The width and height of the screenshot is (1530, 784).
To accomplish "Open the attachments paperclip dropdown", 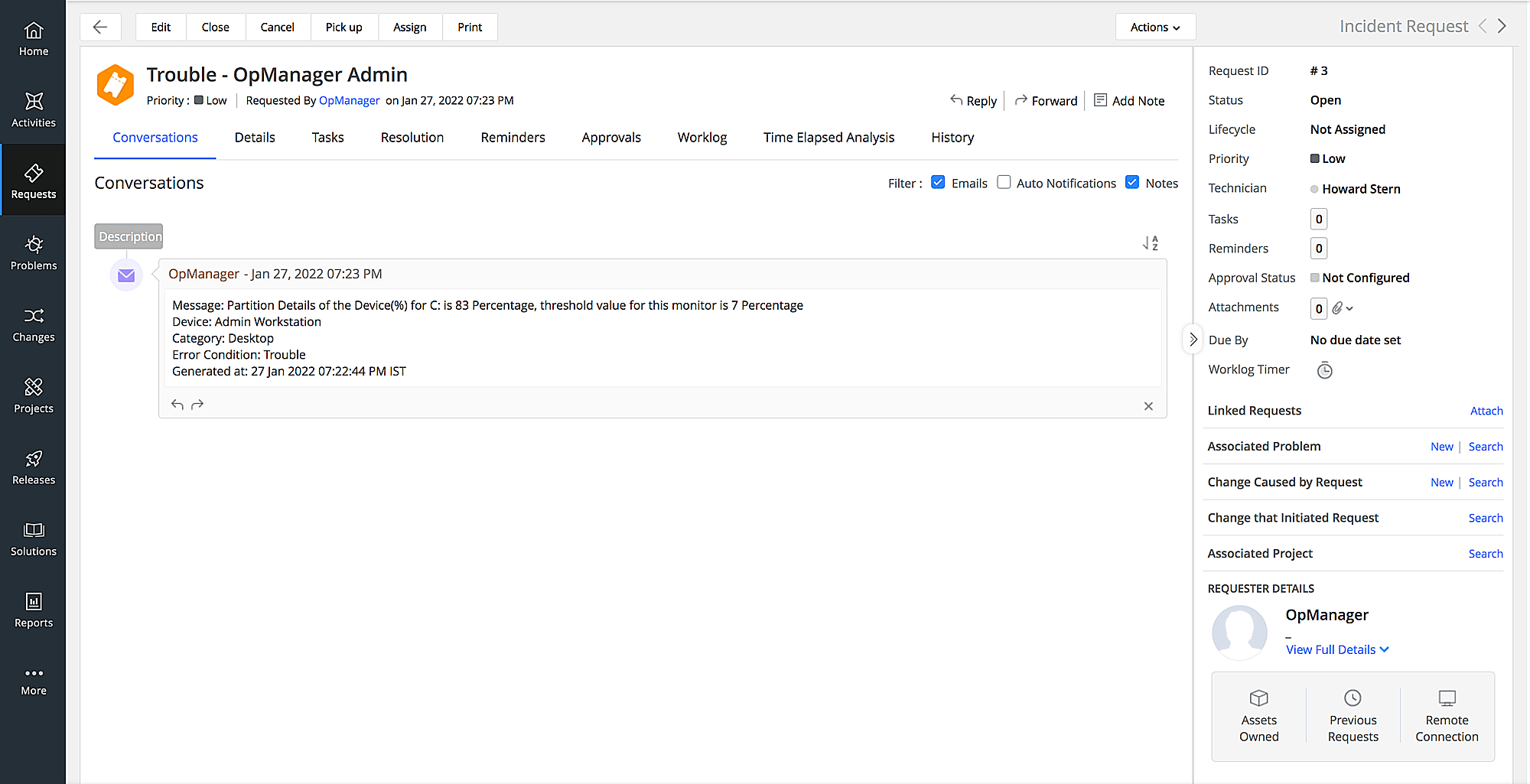I will [x=1343, y=308].
